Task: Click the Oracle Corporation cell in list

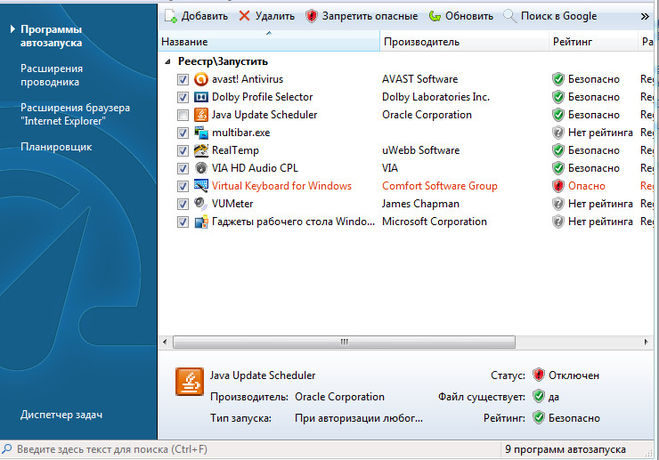Action: click(x=427, y=115)
